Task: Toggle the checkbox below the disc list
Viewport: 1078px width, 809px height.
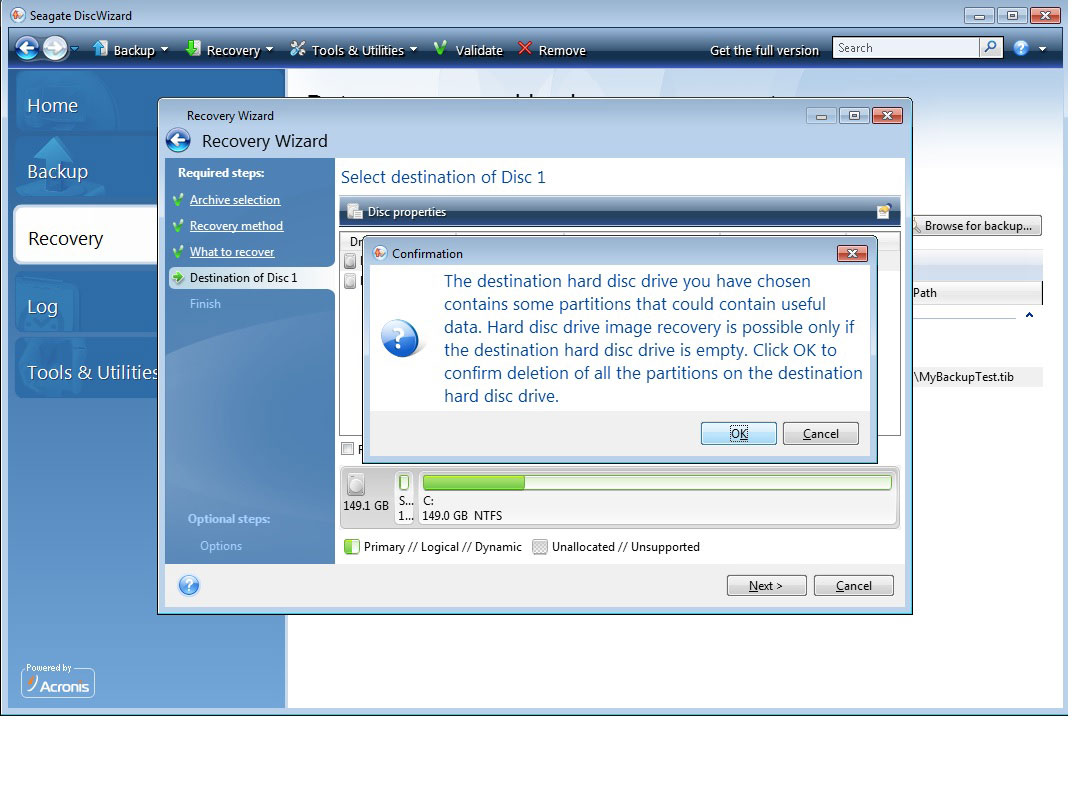Action: [348, 449]
